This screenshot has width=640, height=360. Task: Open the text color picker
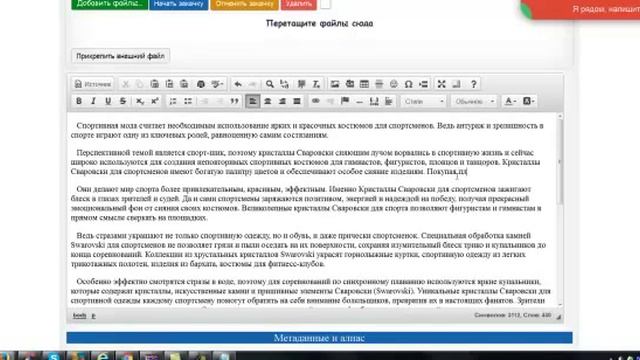tap(510, 101)
